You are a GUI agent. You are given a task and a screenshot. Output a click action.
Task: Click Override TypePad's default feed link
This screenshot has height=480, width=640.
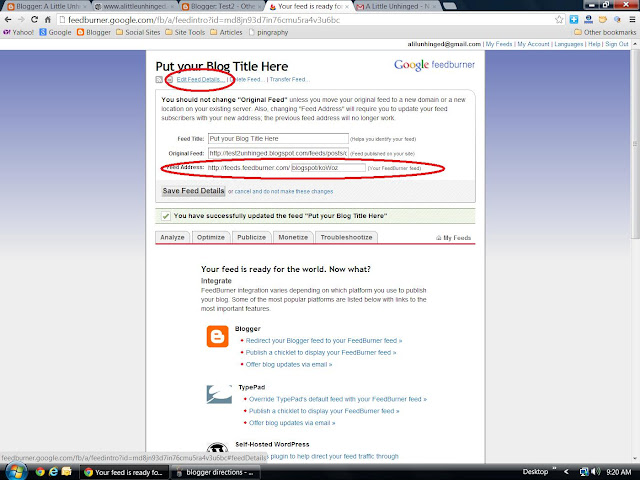pyautogui.click(x=338, y=399)
